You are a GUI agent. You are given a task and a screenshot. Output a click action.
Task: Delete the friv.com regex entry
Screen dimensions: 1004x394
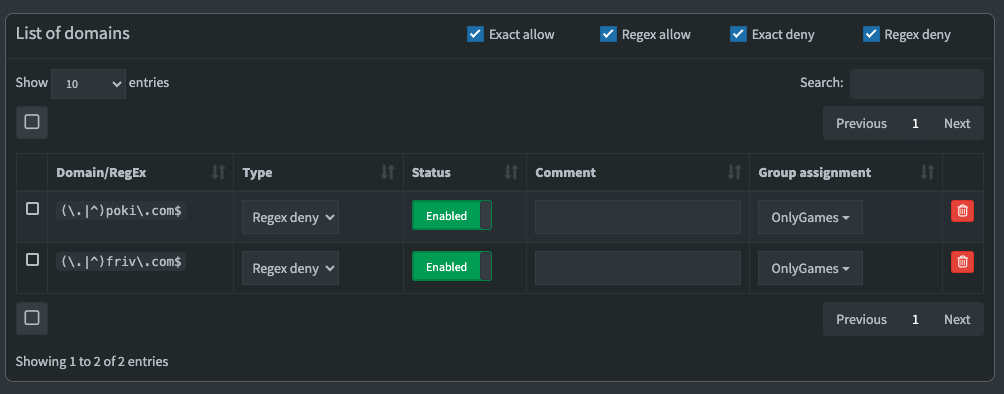[962, 261]
